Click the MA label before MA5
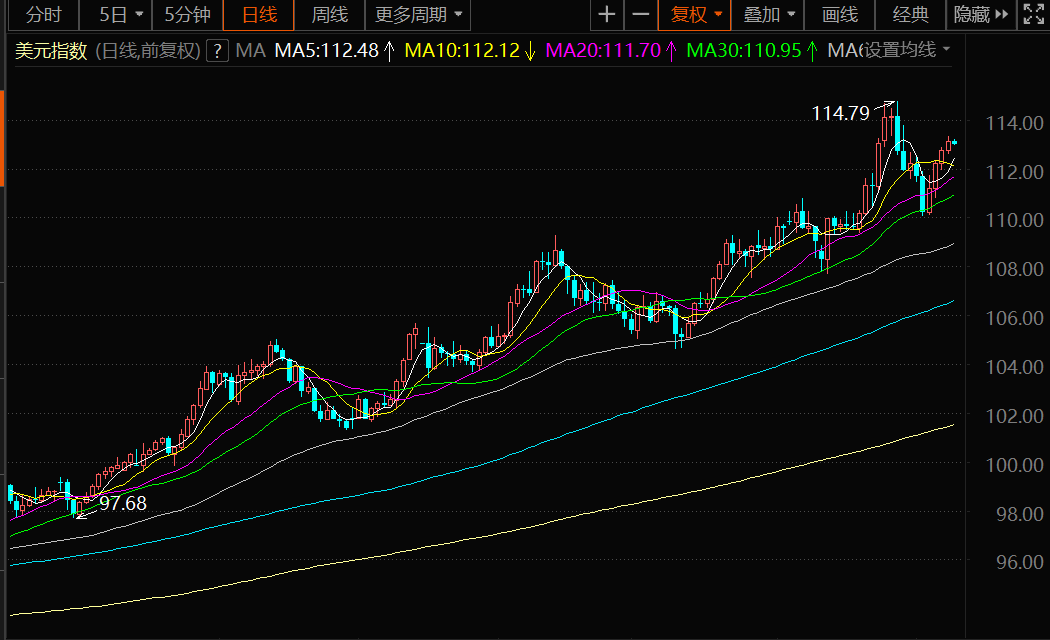This screenshot has width=1050, height=640. [x=250, y=50]
